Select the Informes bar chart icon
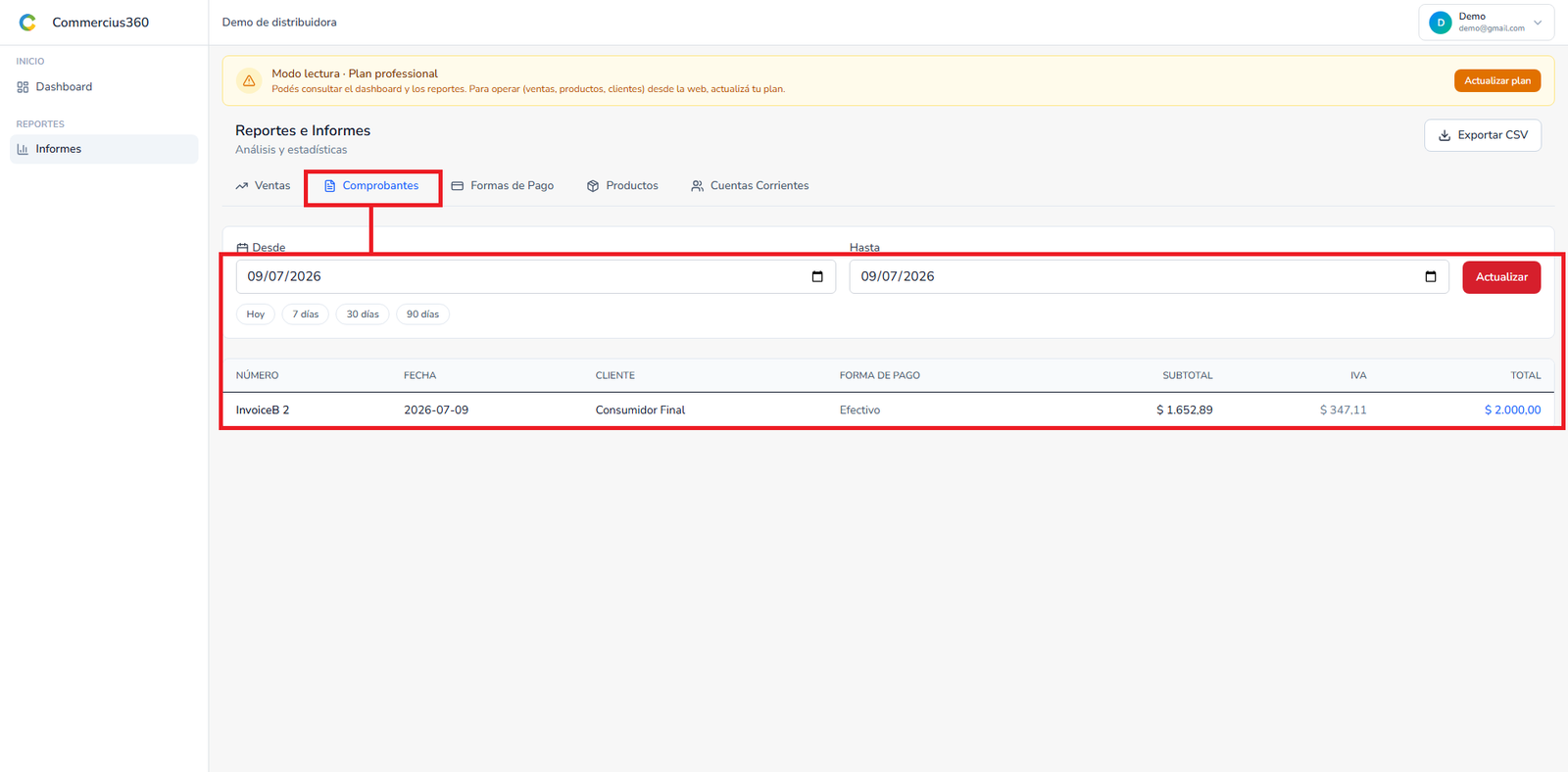This screenshot has width=1568, height=772. coord(23,149)
